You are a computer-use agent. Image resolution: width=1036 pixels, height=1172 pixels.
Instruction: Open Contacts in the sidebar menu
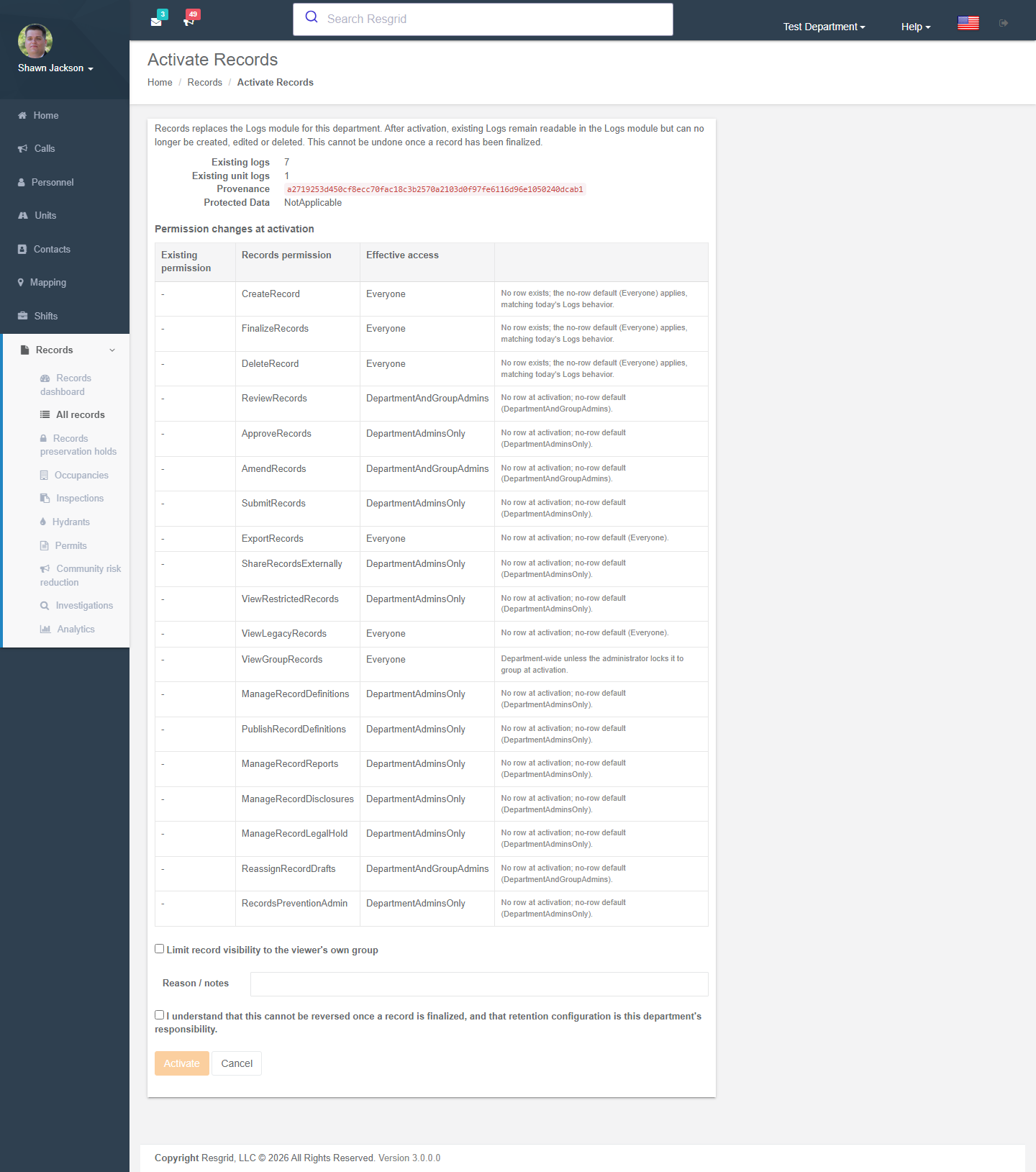65,250
